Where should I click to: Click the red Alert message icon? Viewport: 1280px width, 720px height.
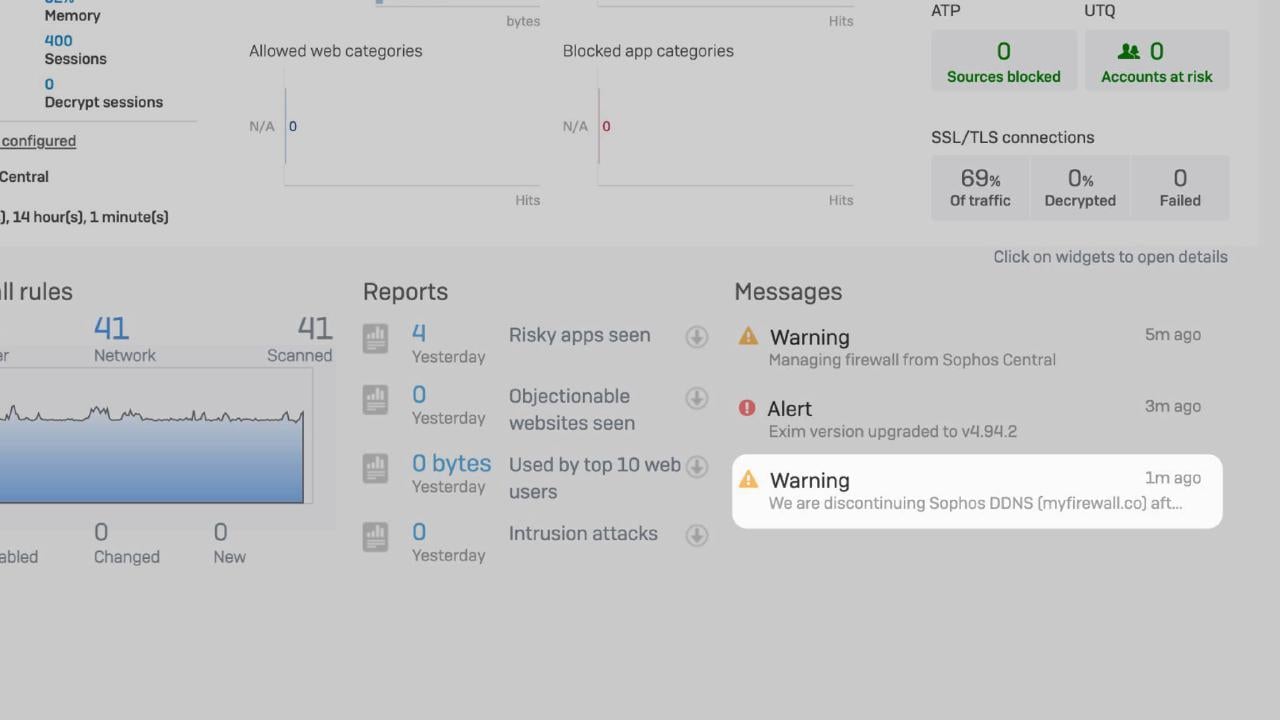(x=747, y=408)
